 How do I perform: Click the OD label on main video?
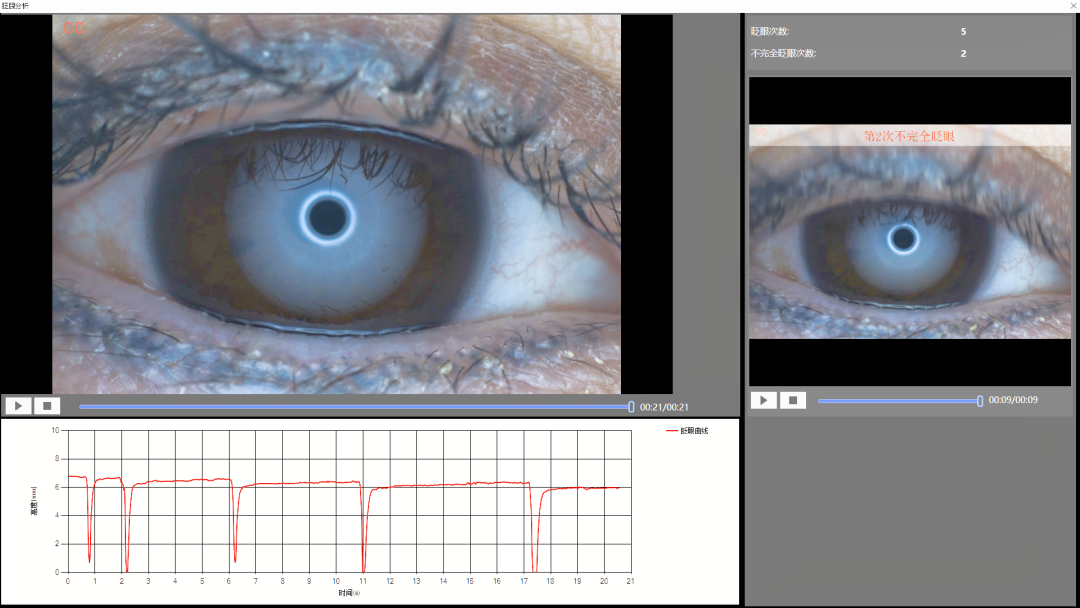[74, 28]
